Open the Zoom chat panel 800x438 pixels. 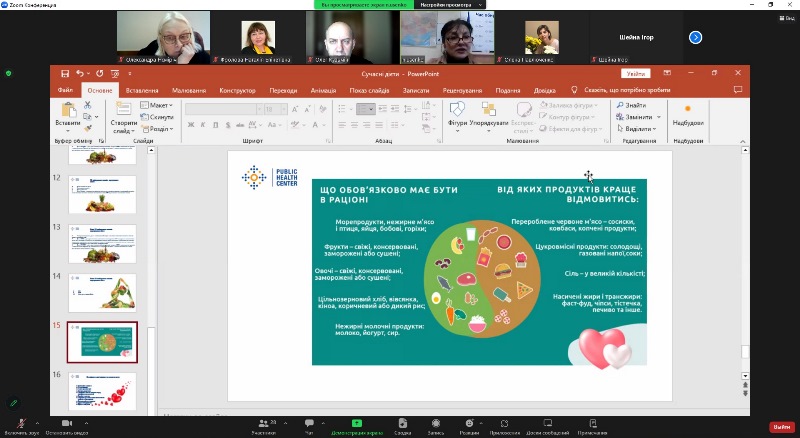click(309, 423)
